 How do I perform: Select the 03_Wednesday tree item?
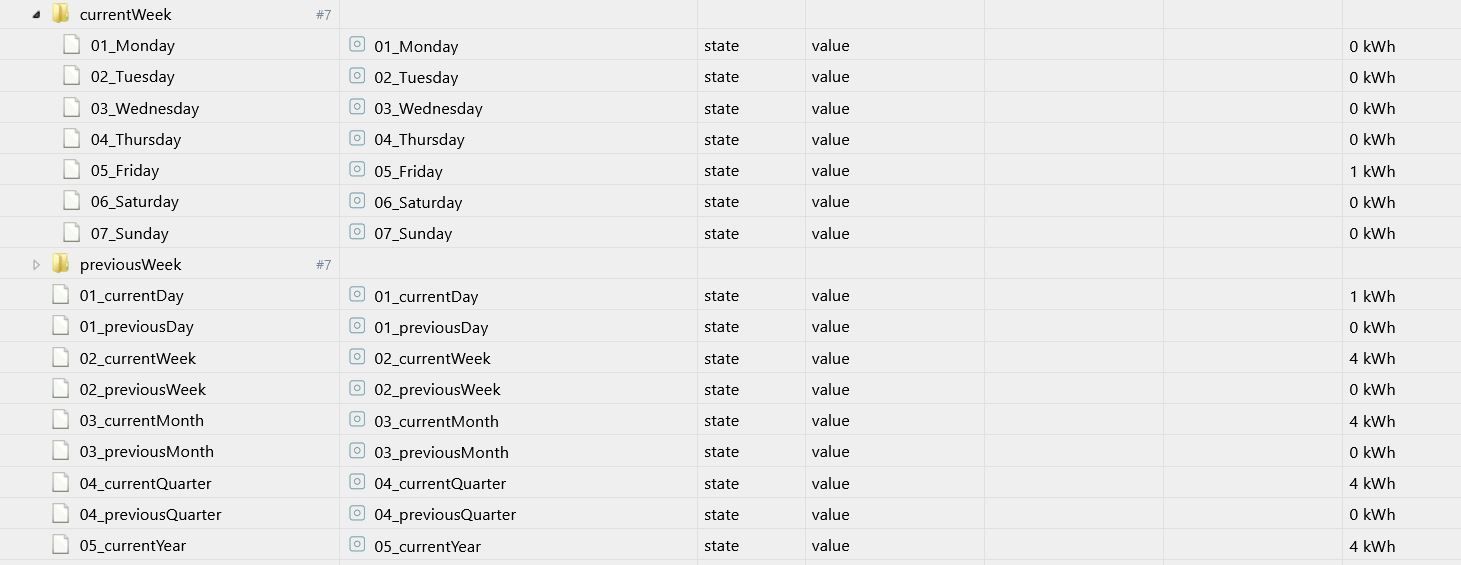[x=145, y=108]
